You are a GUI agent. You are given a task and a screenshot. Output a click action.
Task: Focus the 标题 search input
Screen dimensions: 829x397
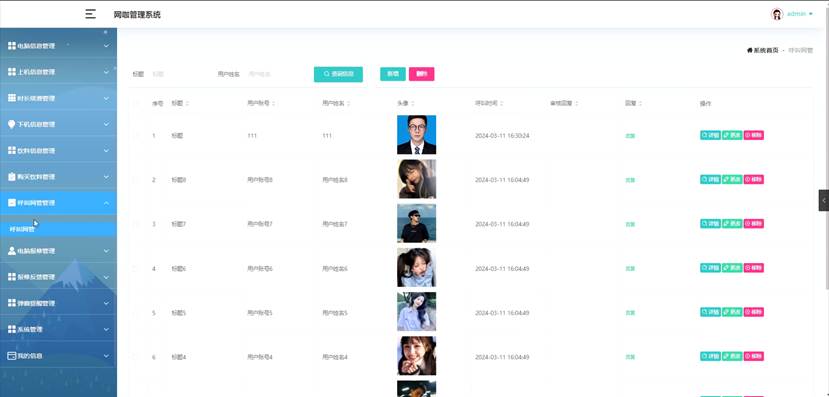click(177, 75)
